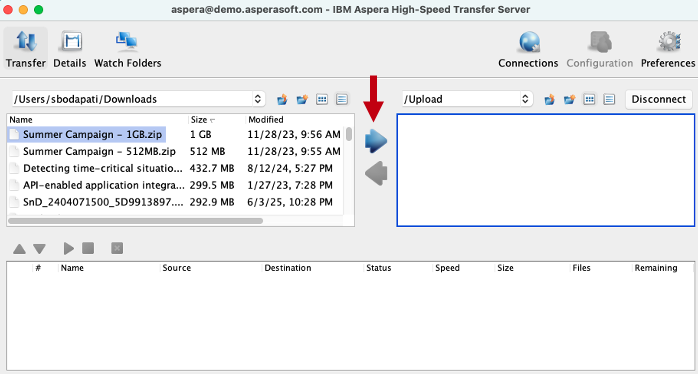Move transfer down in queue

coord(40,248)
